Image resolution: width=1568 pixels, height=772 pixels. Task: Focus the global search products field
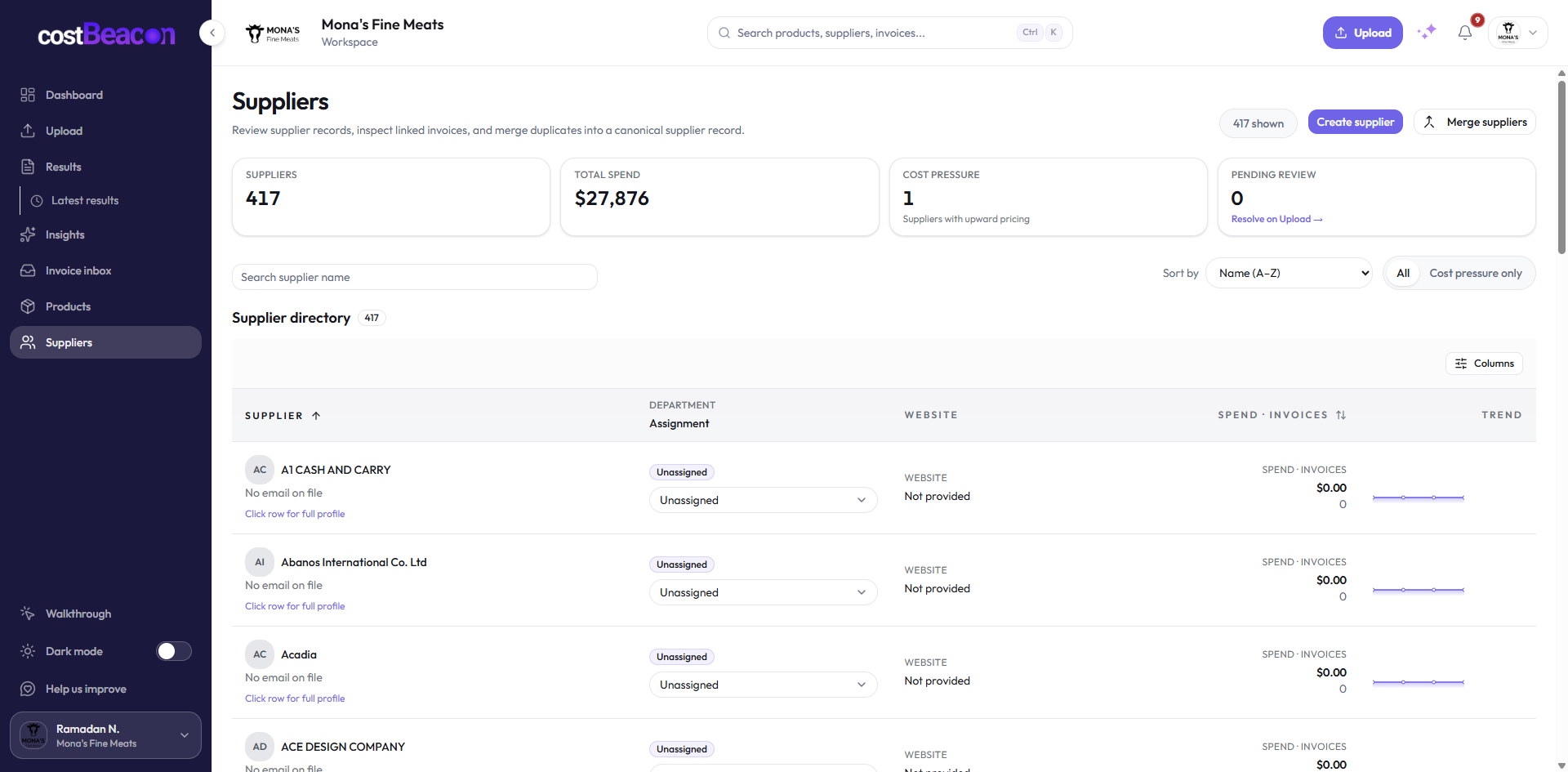coord(890,33)
